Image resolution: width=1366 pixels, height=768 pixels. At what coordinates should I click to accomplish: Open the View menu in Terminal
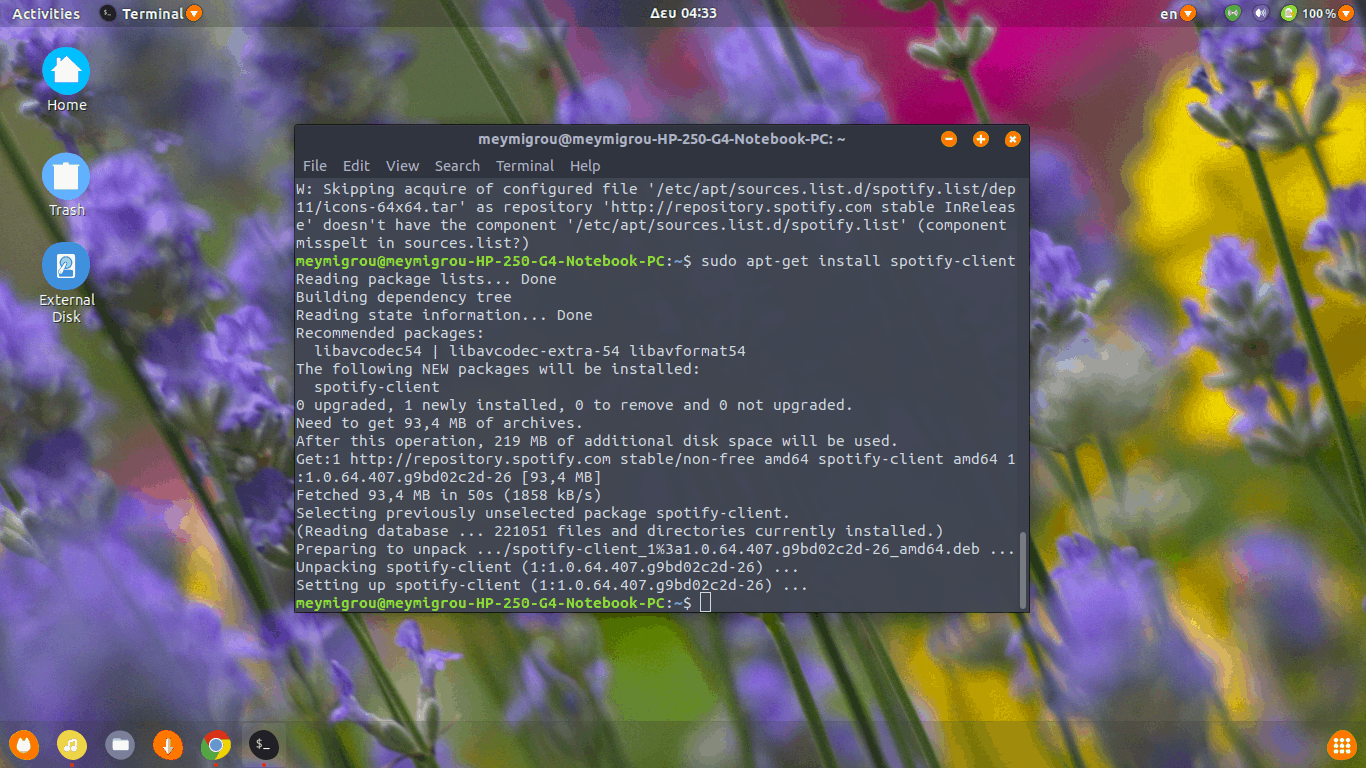[x=402, y=166]
